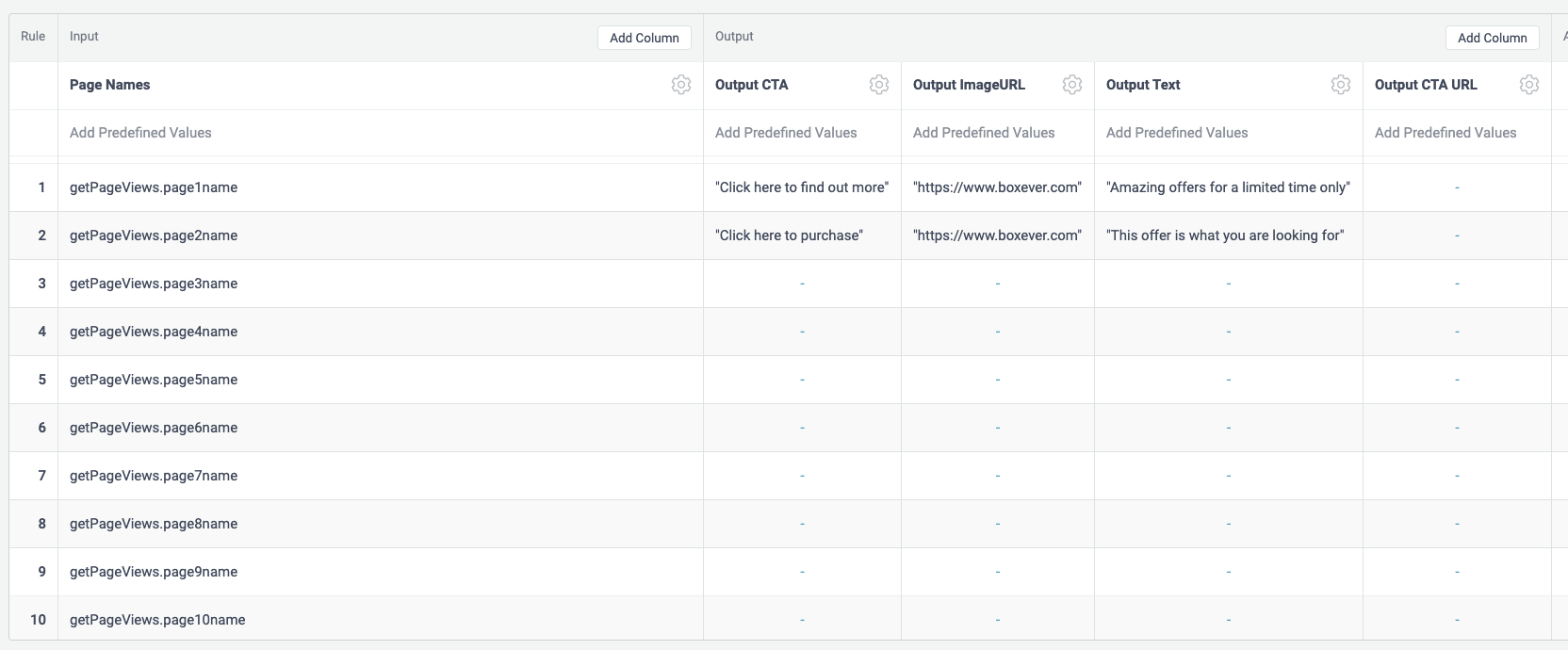Image resolution: width=1568 pixels, height=650 pixels.
Task: Edit "Click here to purchase" CTA cell
Action: point(790,236)
